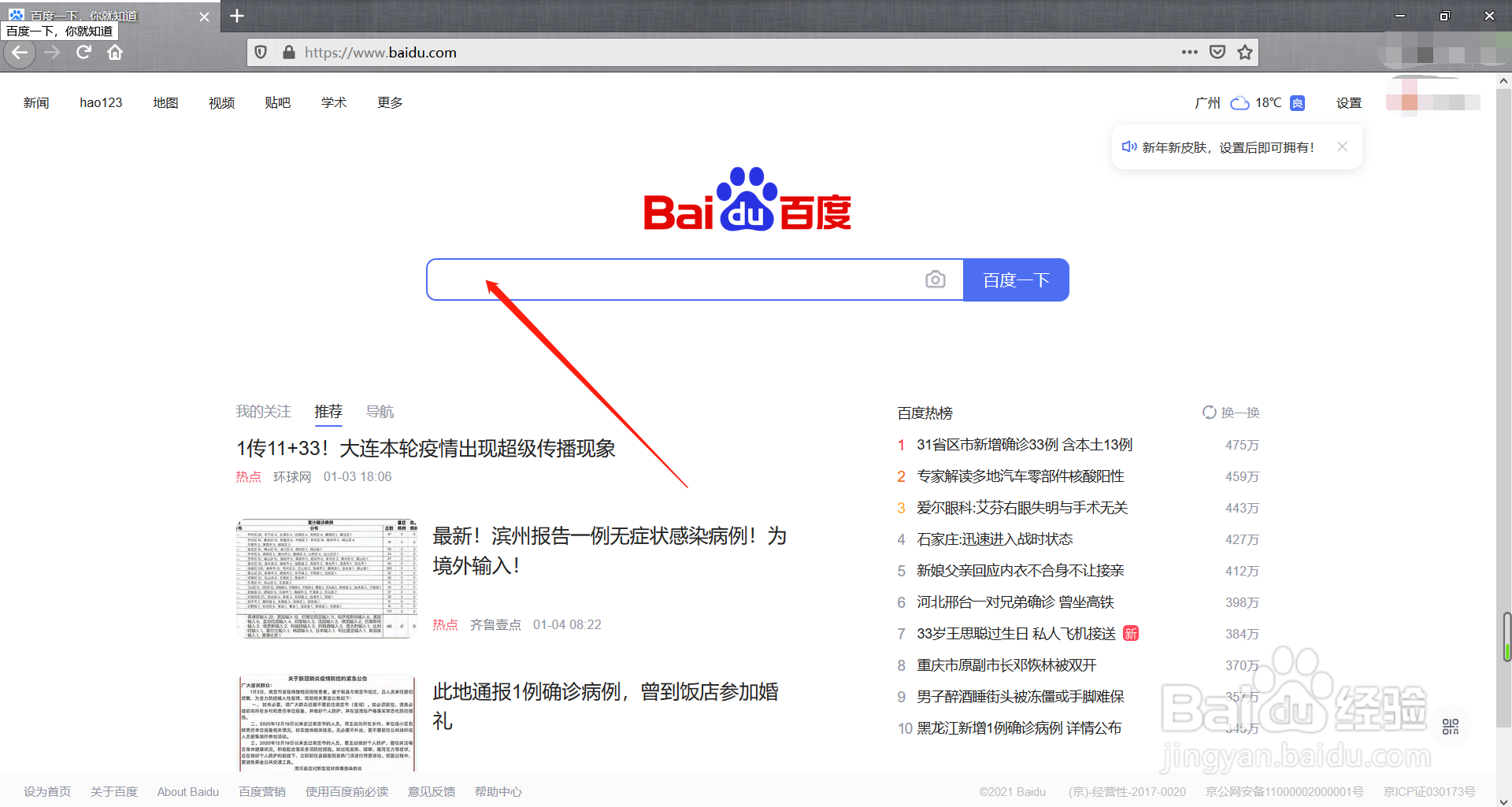Reload the page with the refresh icon
The width and height of the screenshot is (1512, 807).
pyautogui.click(x=83, y=53)
